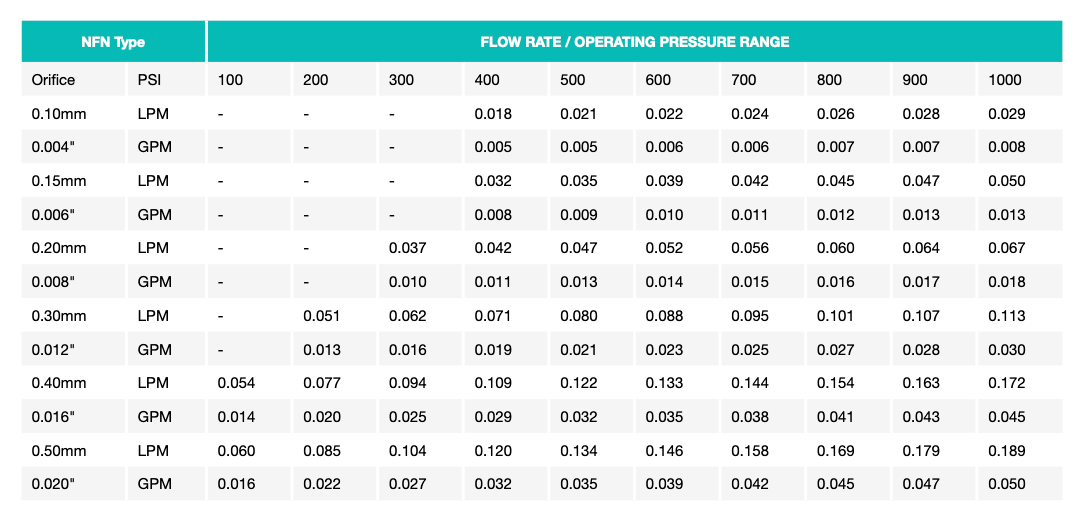The height and width of the screenshot is (518, 1080).
Task: Select the 0.067 LPM flow value
Action: tap(1007, 249)
